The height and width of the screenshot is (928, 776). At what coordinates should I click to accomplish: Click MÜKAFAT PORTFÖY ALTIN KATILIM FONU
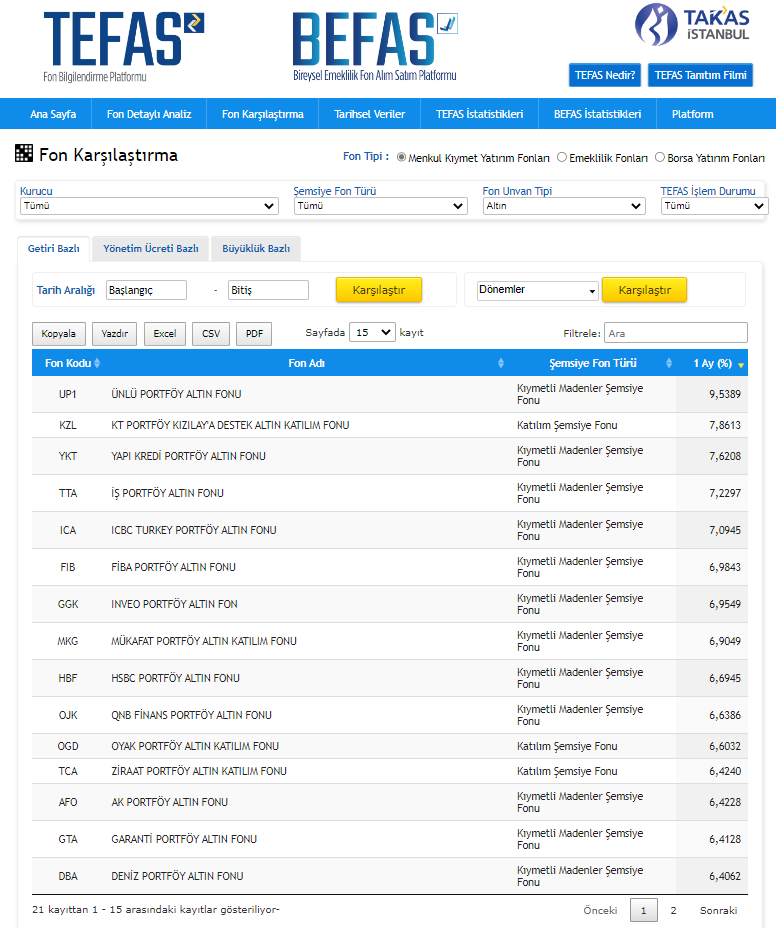tap(204, 641)
